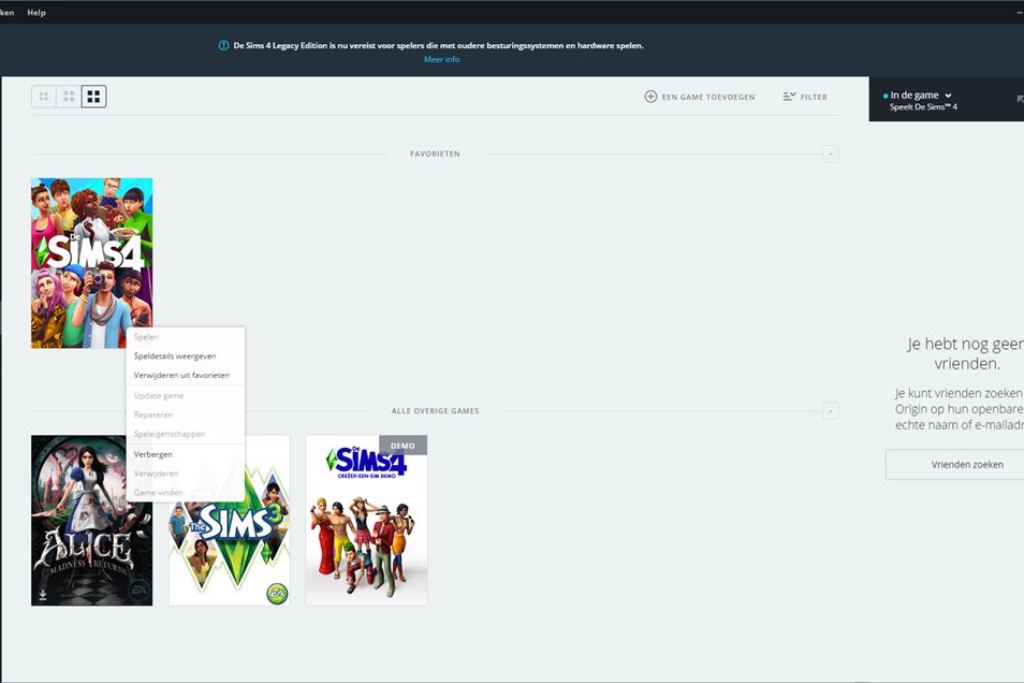
Task: Switch to the small tile grid view
Action: point(44,97)
